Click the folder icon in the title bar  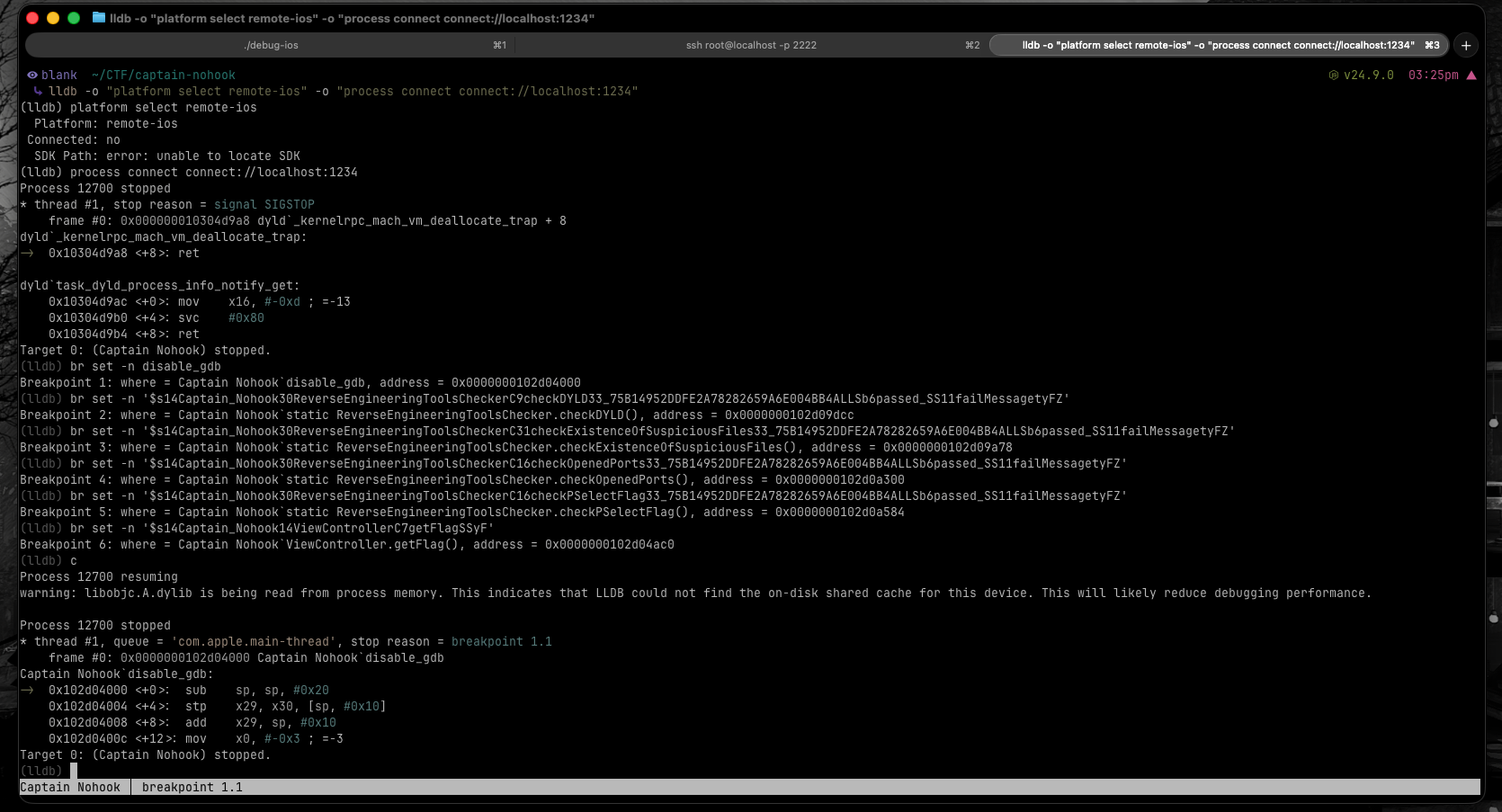coord(99,18)
